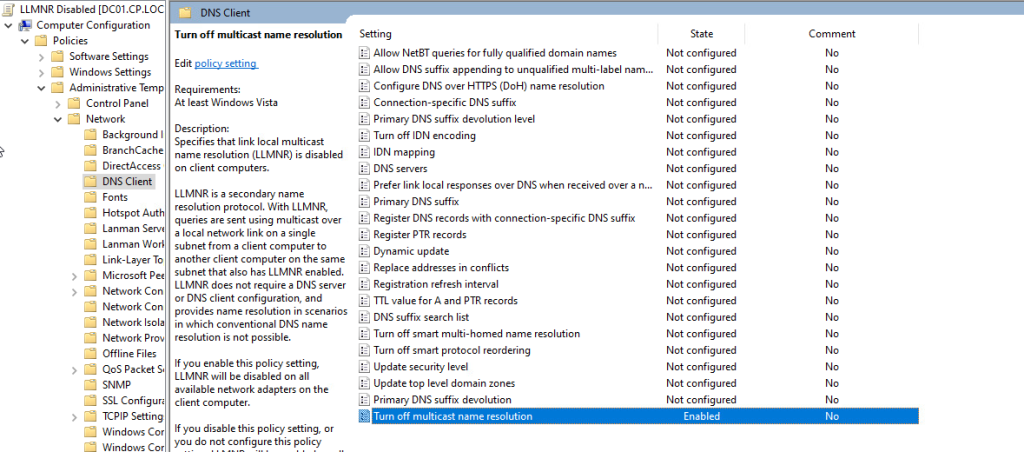Viewport: 1024px width, 452px height.
Task: Collapse the Policies tree node
Action: pyautogui.click(x=25, y=41)
